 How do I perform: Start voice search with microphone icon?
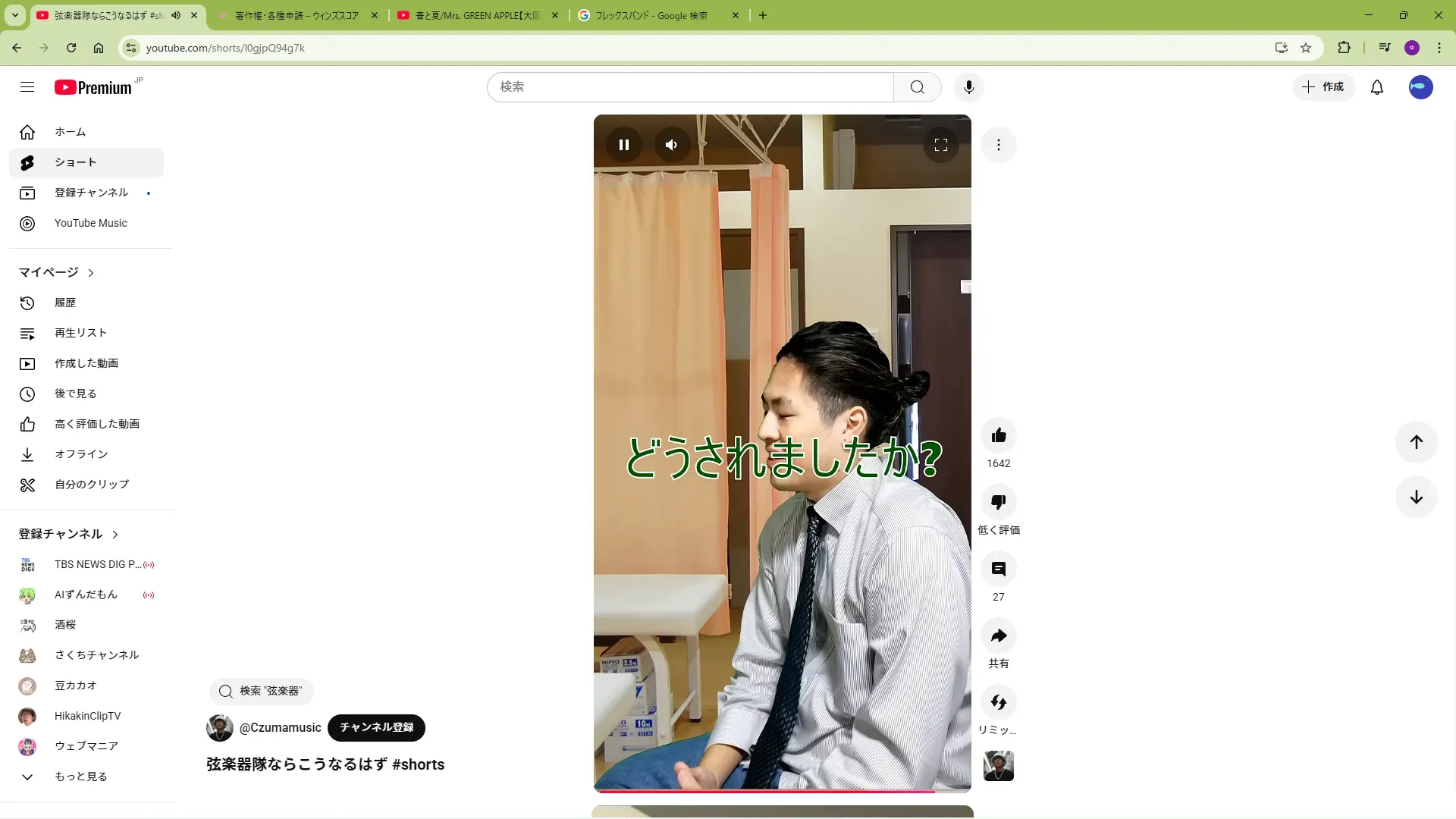(x=968, y=87)
